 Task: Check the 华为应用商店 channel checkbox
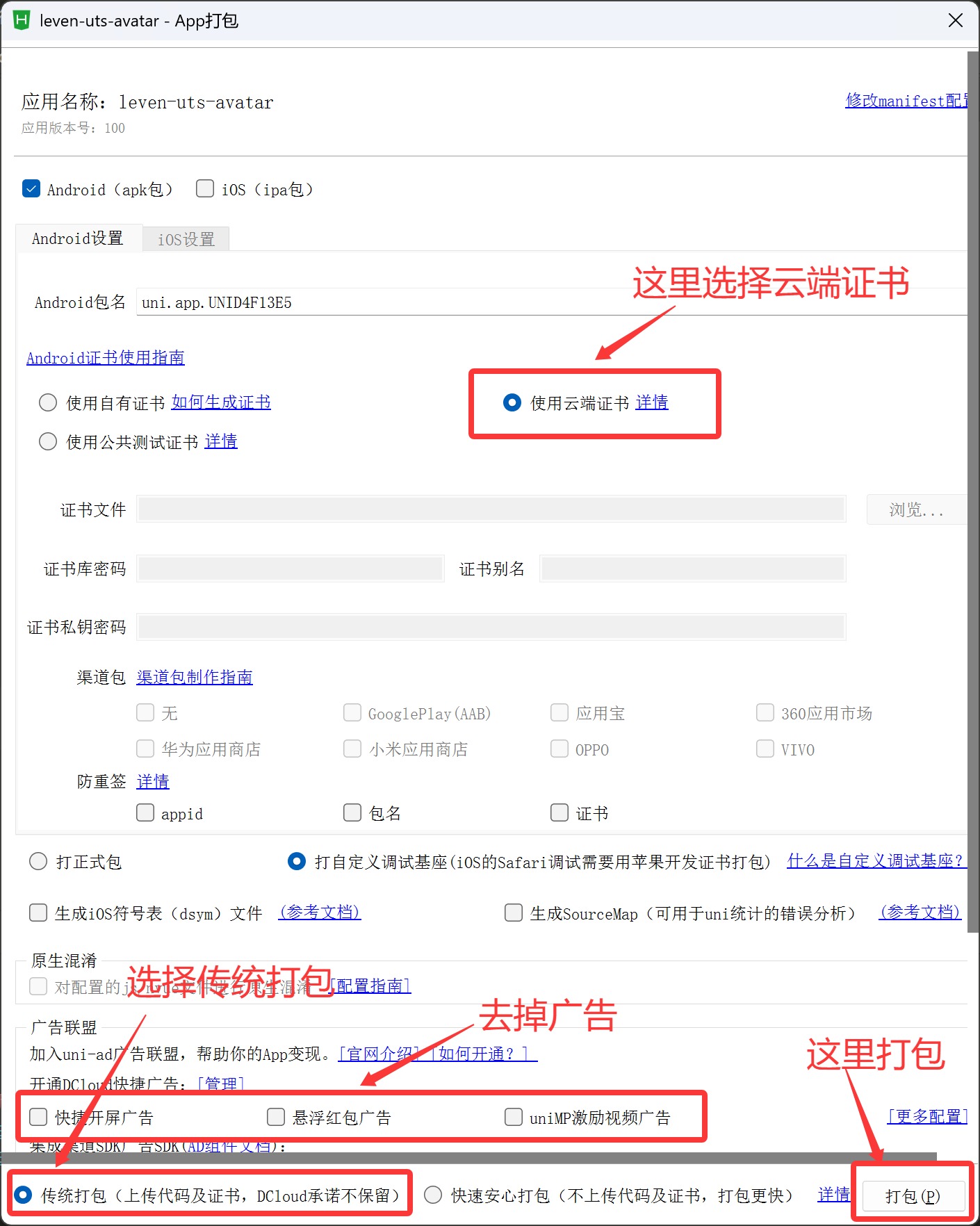pyautogui.click(x=145, y=749)
